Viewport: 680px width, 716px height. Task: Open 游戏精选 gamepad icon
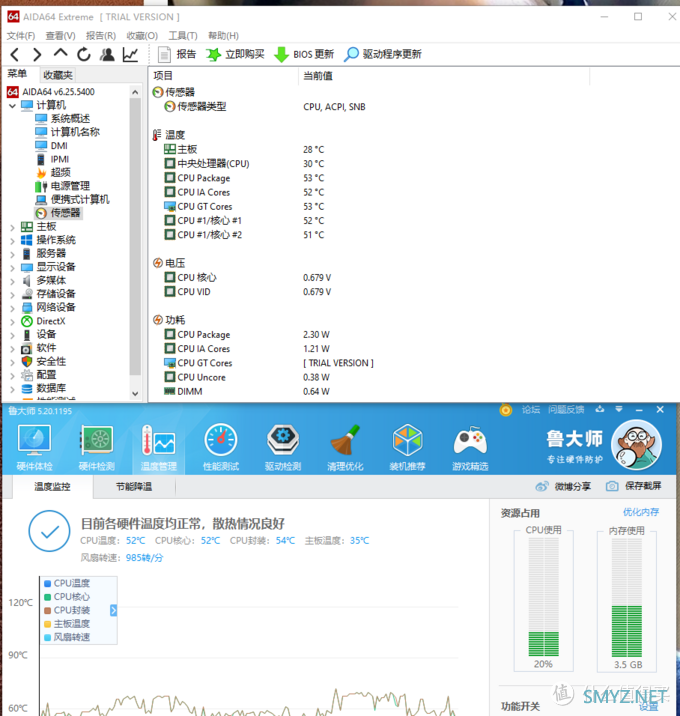tap(470, 447)
